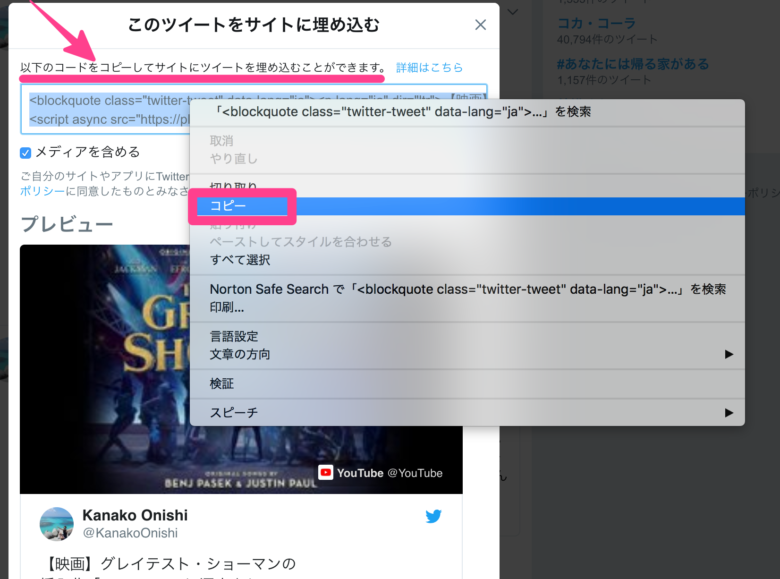Click the dialog title このツイートをサイトに埋め込む
This screenshot has width=780, height=579.
253,24
